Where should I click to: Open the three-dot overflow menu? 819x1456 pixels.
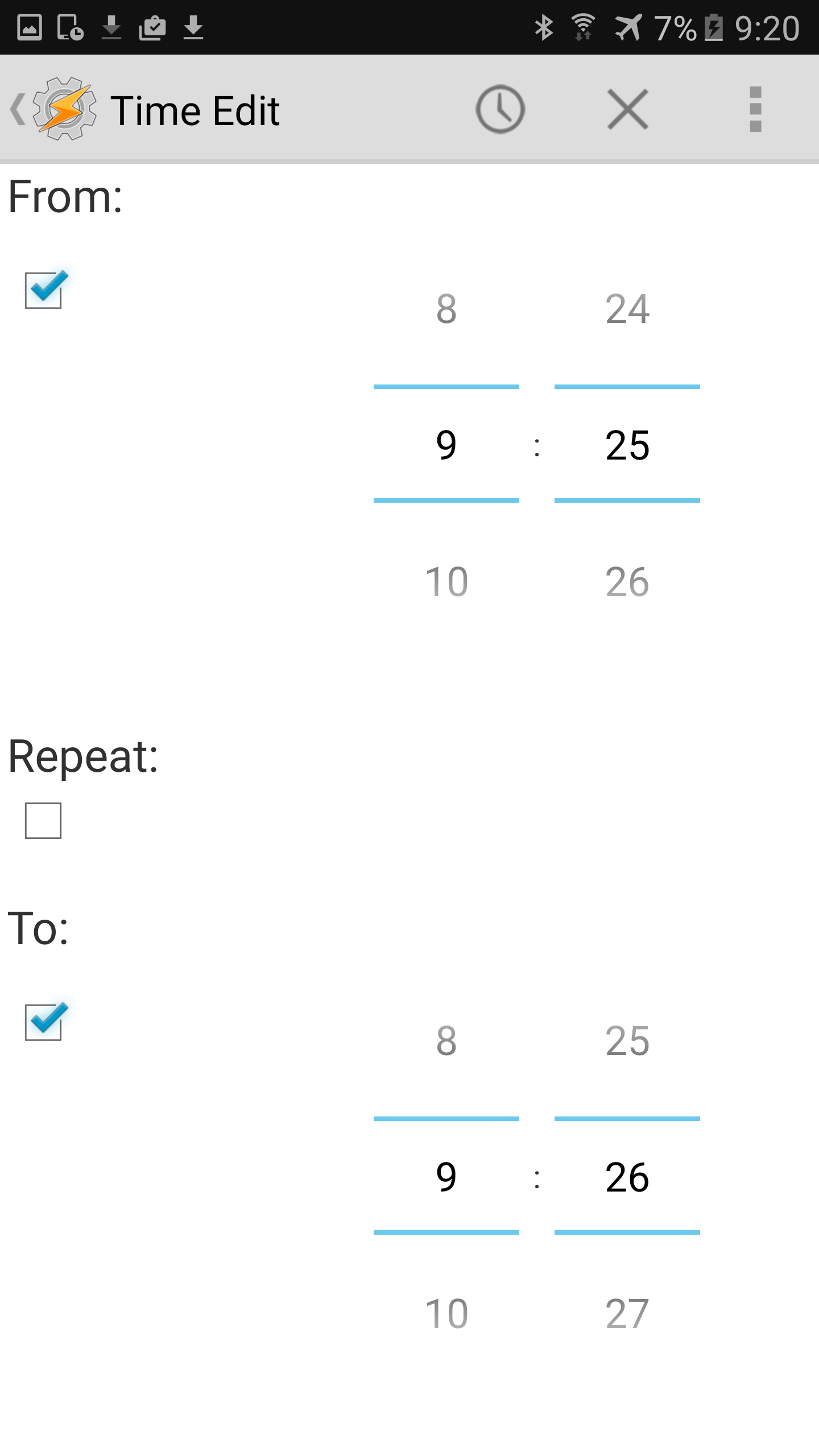(755, 109)
